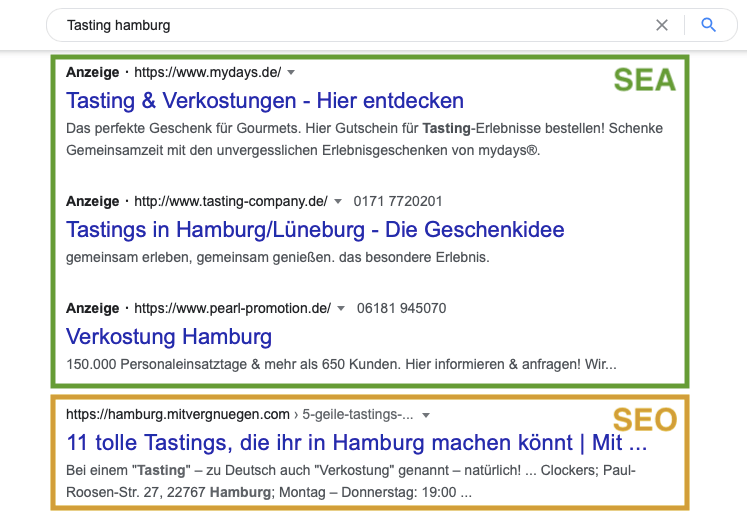Image resolution: width=747 pixels, height=526 pixels.
Task: Open 'Tastings in Hamburg/Lüneburg - Die Geschenkidee'
Action: [x=315, y=229]
